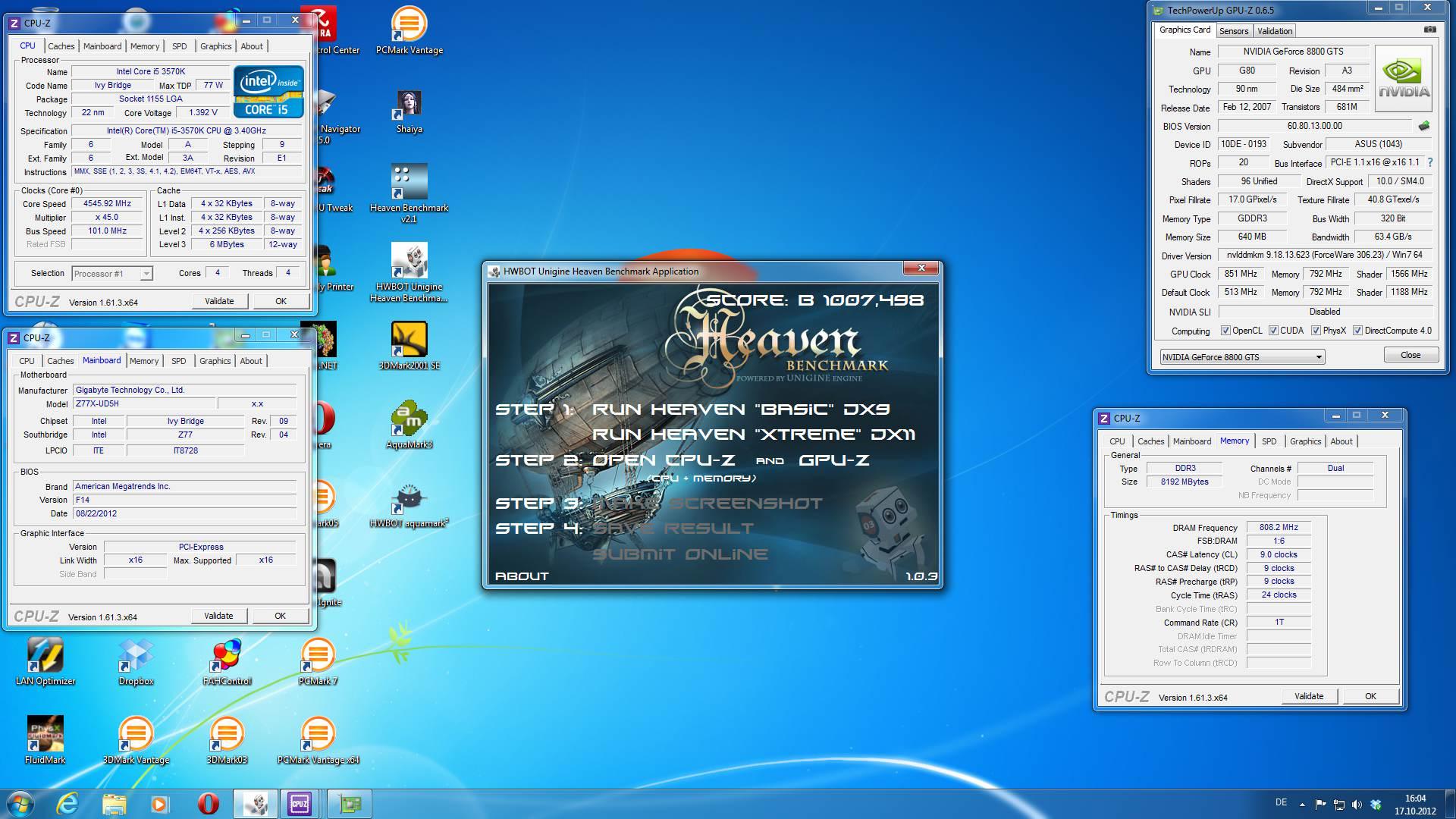Launch 3DMark03 desktop shortcut
The image size is (1456, 819).
227,740
